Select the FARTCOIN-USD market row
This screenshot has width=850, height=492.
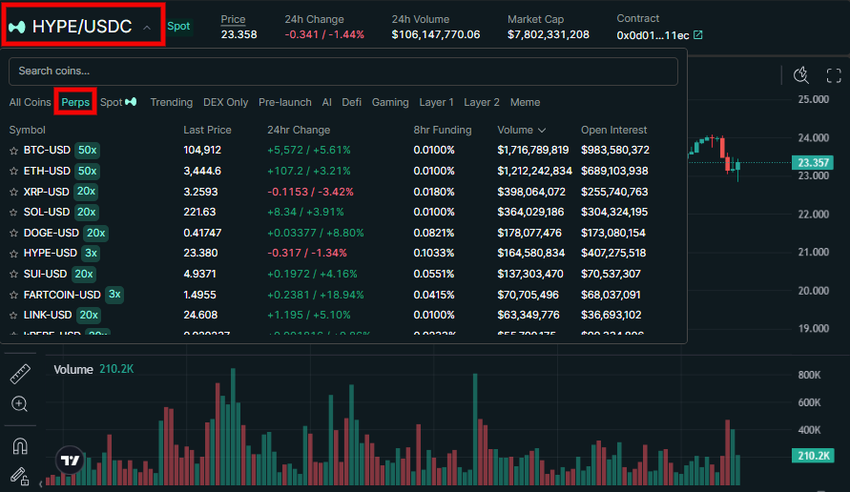click(343, 294)
